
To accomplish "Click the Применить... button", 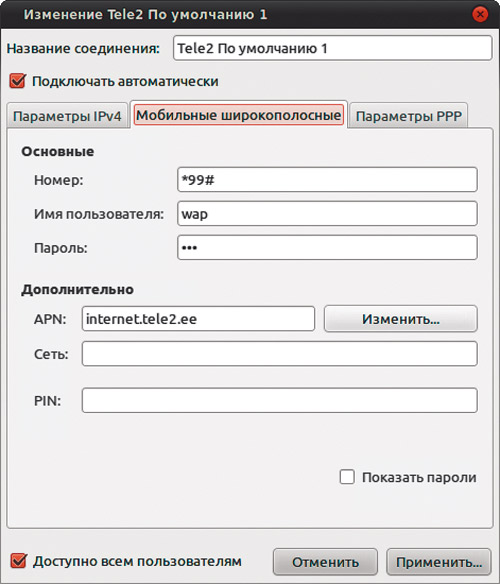I will [439, 562].
